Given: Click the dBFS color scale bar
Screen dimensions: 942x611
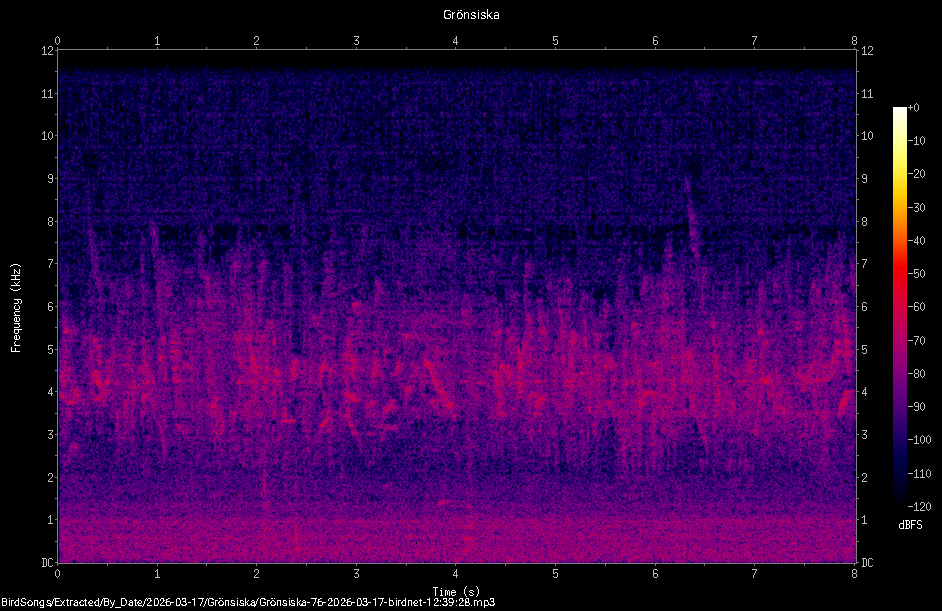Looking at the screenshot, I should pyautogui.click(x=899, y=305).
